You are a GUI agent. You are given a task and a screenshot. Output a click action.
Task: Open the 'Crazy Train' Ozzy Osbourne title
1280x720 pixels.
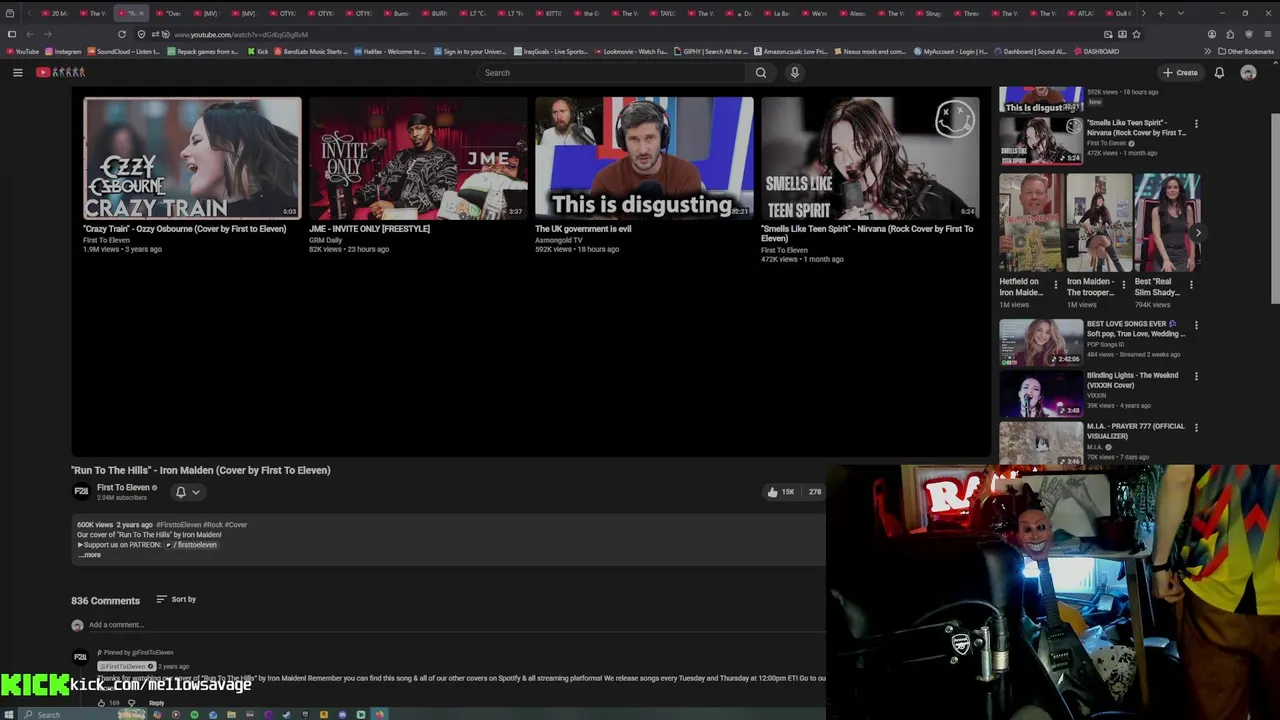(185, 229)
